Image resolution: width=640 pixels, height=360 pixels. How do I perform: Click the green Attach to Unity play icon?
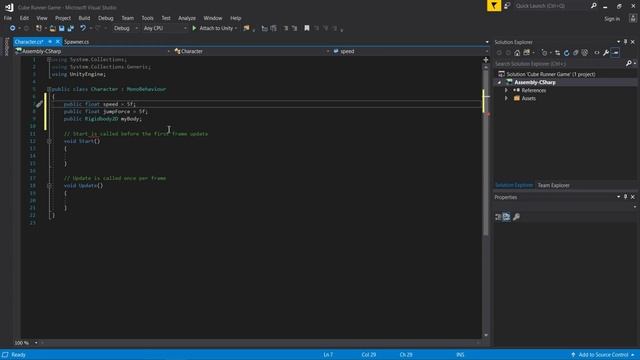click(x=194, y=28)
